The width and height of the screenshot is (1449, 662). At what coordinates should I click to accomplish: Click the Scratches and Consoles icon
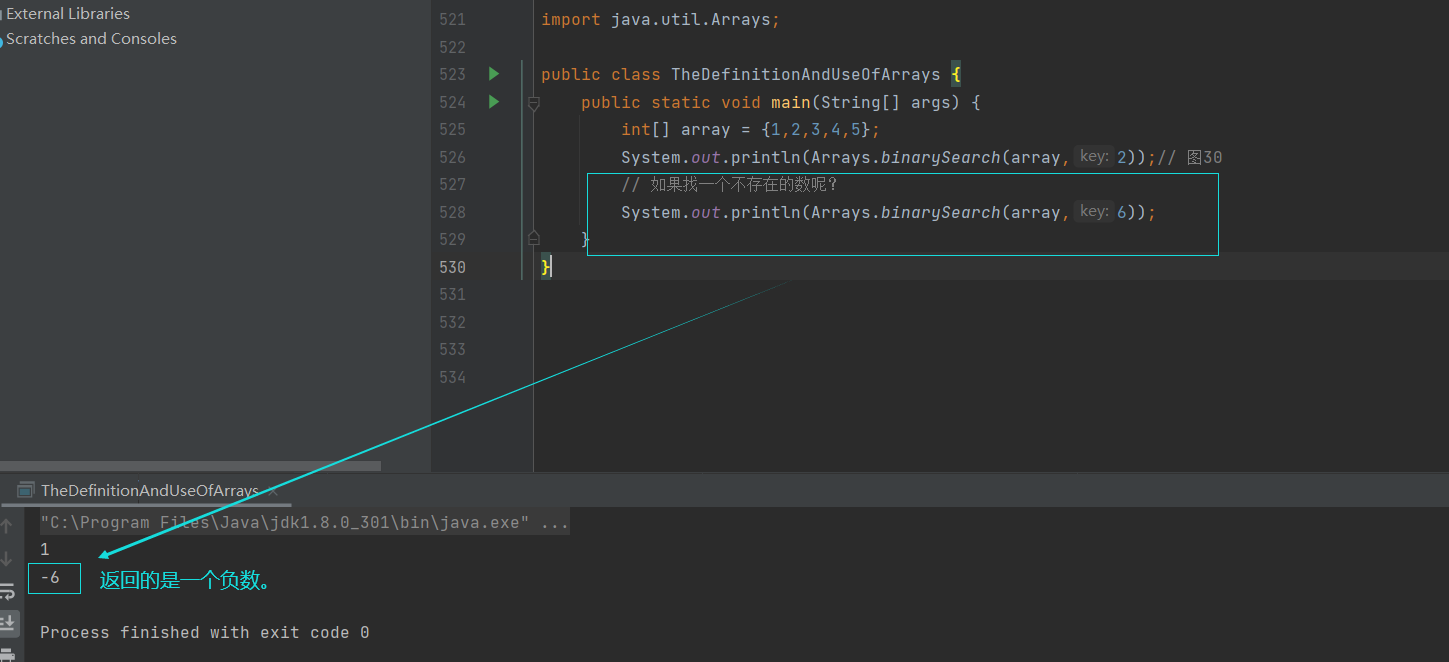[x=1, y=41]
